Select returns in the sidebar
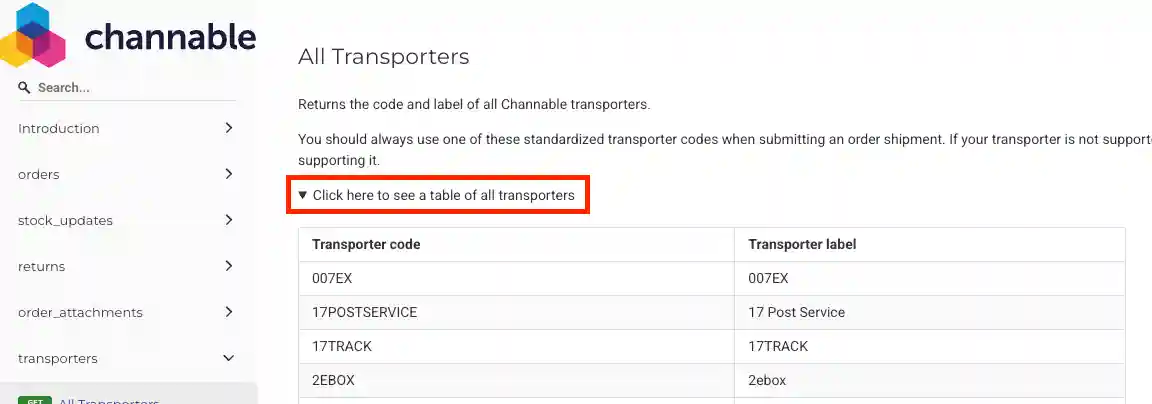1152x404 pixels. [x=41, y=267]
